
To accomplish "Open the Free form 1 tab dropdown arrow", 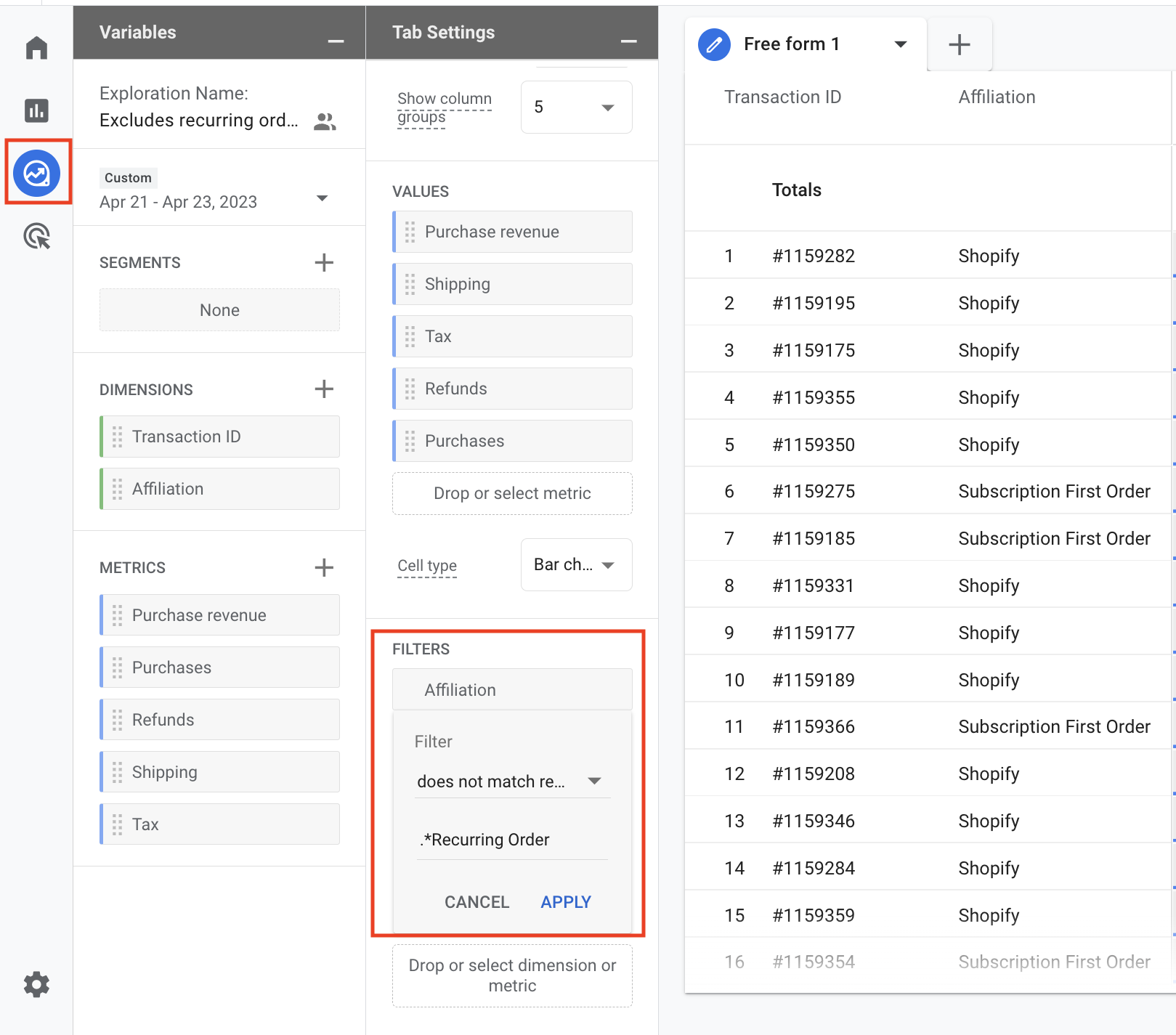I will (901, 44).
